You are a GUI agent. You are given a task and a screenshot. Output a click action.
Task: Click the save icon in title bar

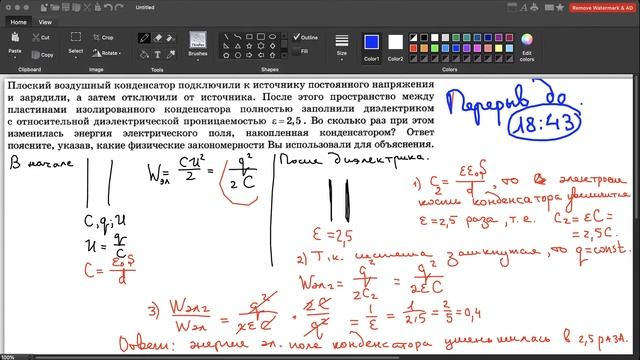point(65,7)
